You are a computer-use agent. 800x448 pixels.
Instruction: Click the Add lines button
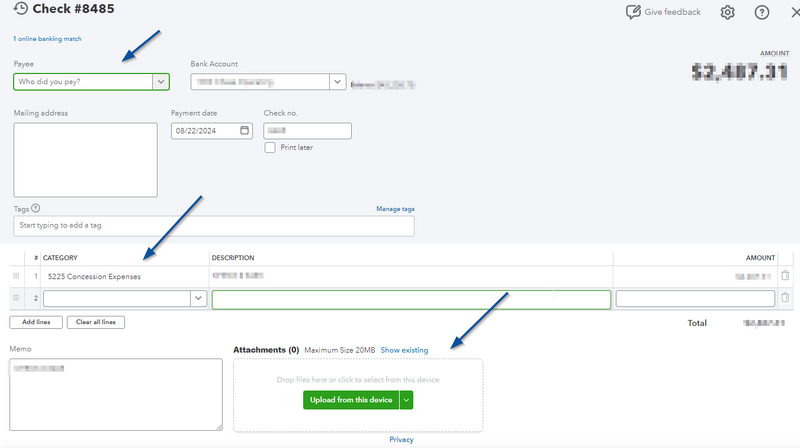[36, 322]
